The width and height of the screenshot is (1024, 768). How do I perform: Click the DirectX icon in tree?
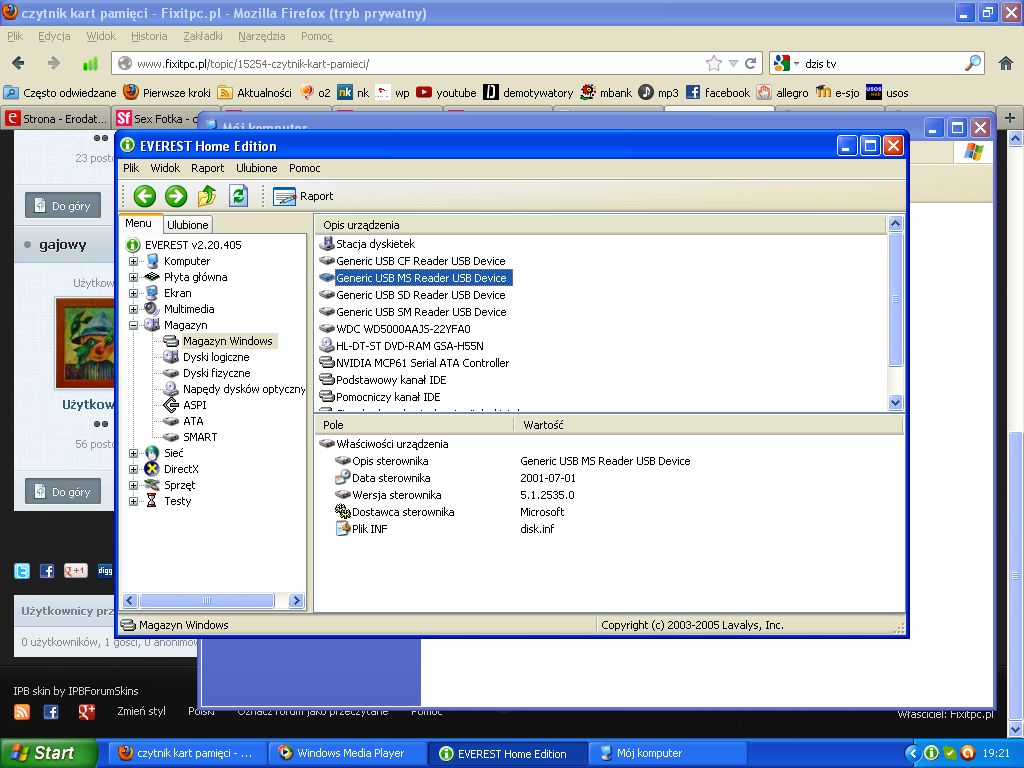coord(152,469)
